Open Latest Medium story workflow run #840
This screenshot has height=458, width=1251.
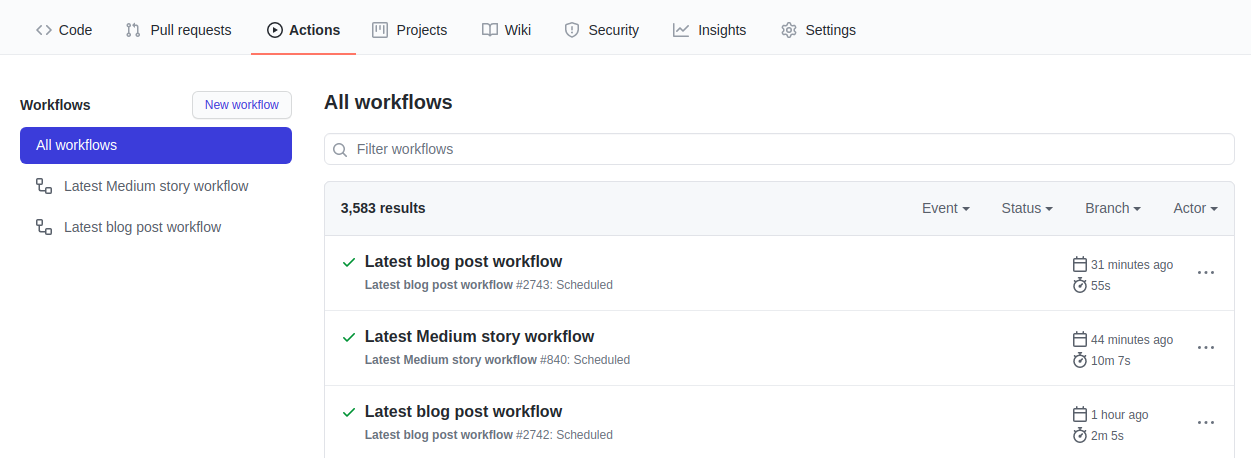(479, 337)
